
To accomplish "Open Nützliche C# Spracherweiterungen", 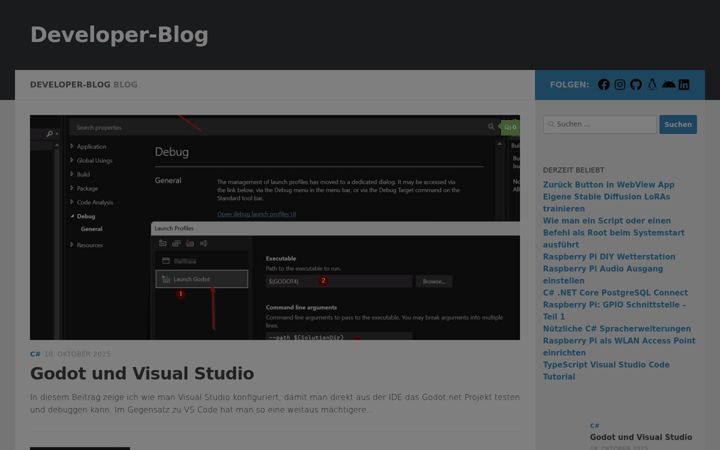I will coord(617,329).
